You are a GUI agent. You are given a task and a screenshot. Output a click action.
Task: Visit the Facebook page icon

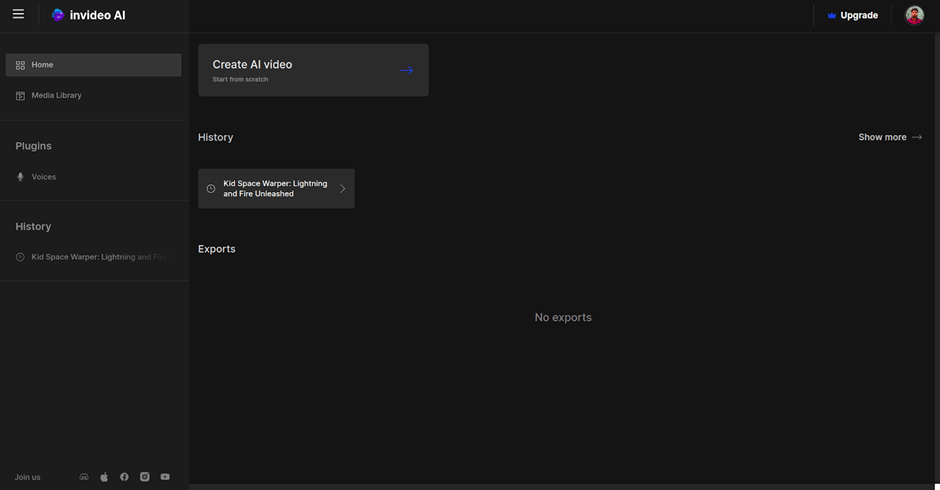[124, 477]
